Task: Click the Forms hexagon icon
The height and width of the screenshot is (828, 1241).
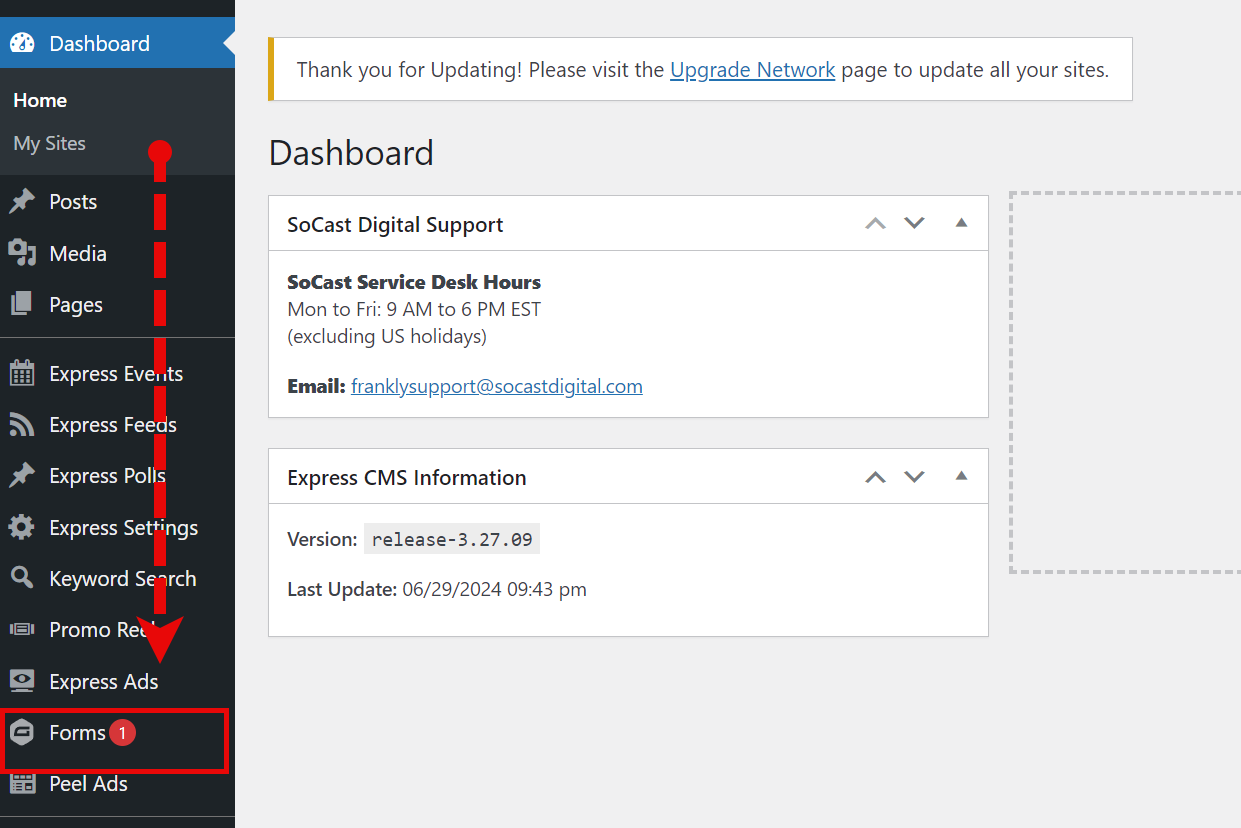Action: [x=22, y=733]
